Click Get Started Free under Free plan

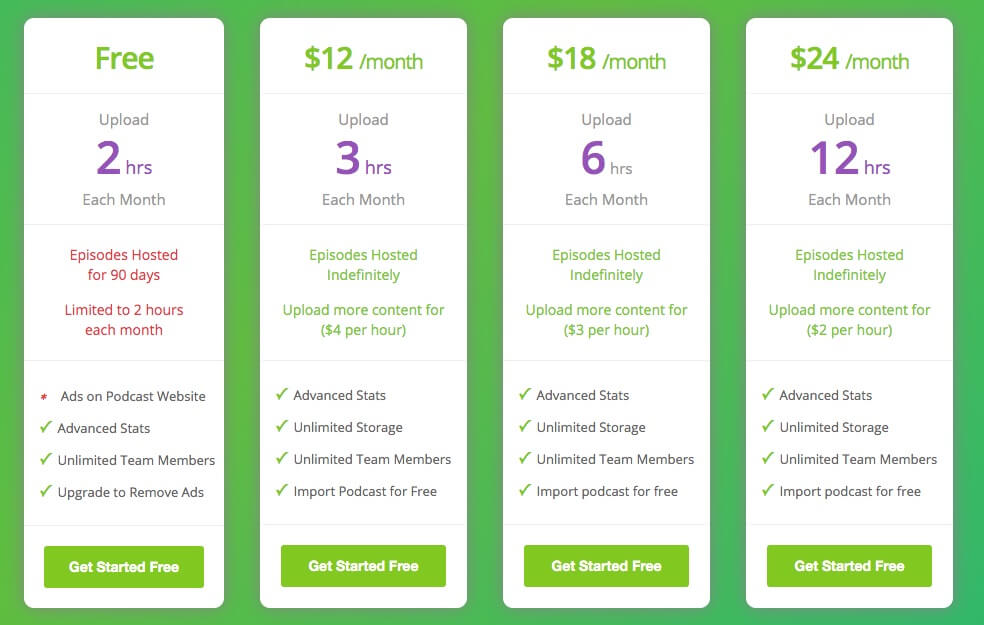pos(124,567)
